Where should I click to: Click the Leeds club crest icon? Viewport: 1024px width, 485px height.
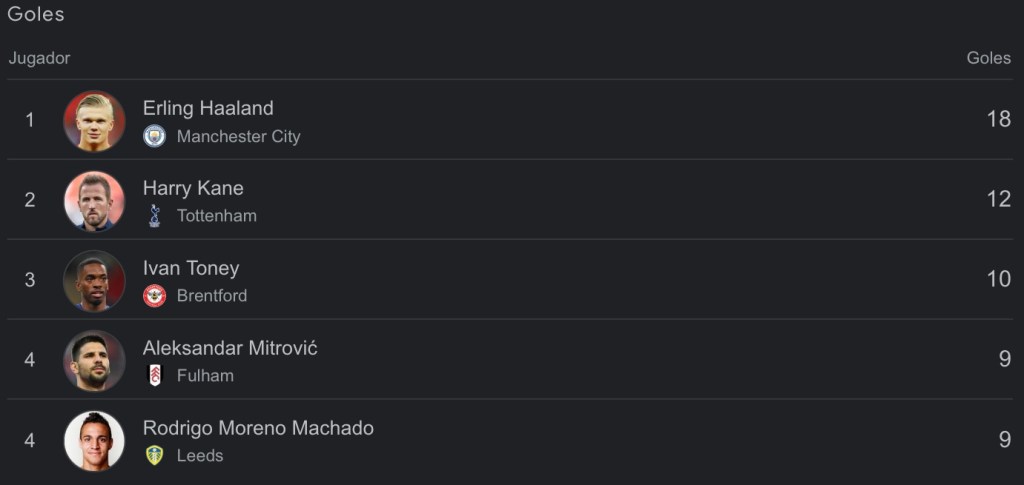click(154, 456)
